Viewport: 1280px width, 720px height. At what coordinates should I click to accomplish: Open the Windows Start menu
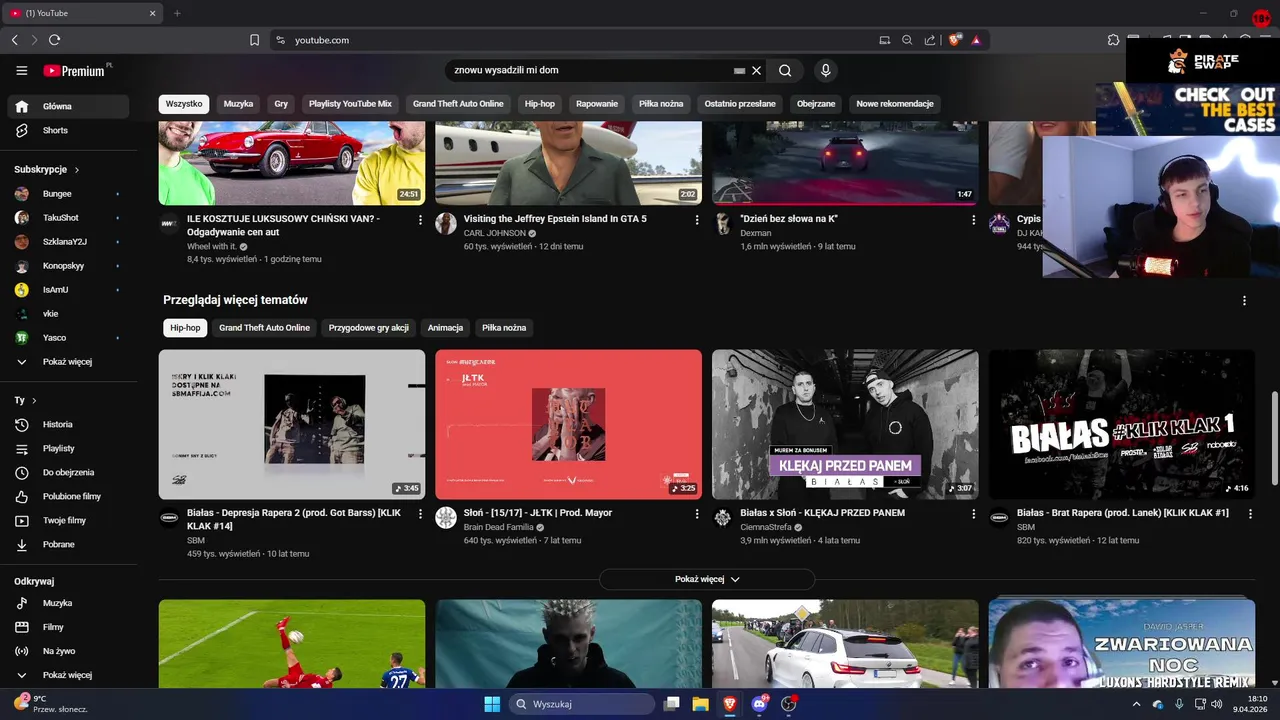pyautogui.click(x=492, y=704)
